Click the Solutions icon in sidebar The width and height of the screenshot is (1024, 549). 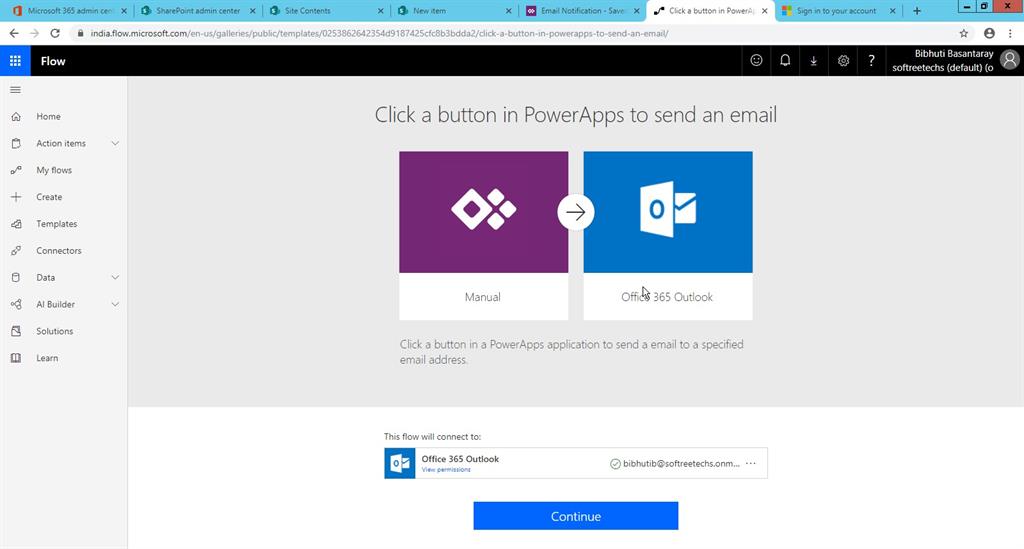16,331
